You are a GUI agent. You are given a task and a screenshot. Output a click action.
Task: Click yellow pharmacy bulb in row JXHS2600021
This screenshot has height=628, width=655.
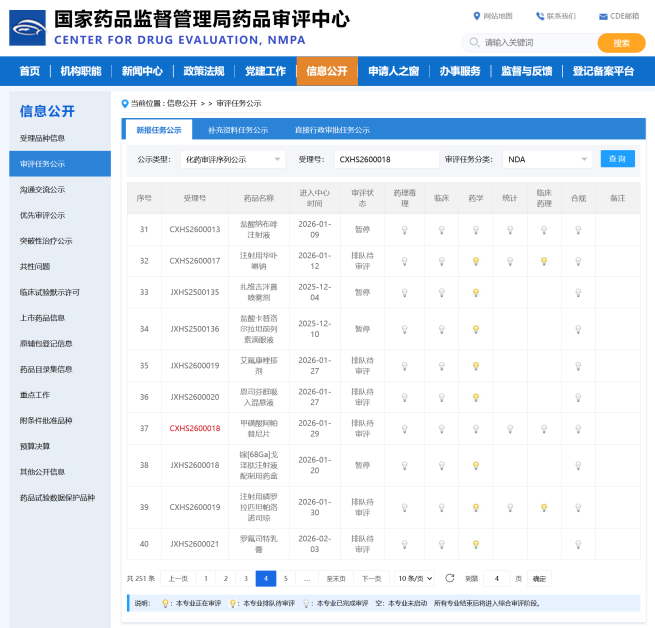point(475,544)
